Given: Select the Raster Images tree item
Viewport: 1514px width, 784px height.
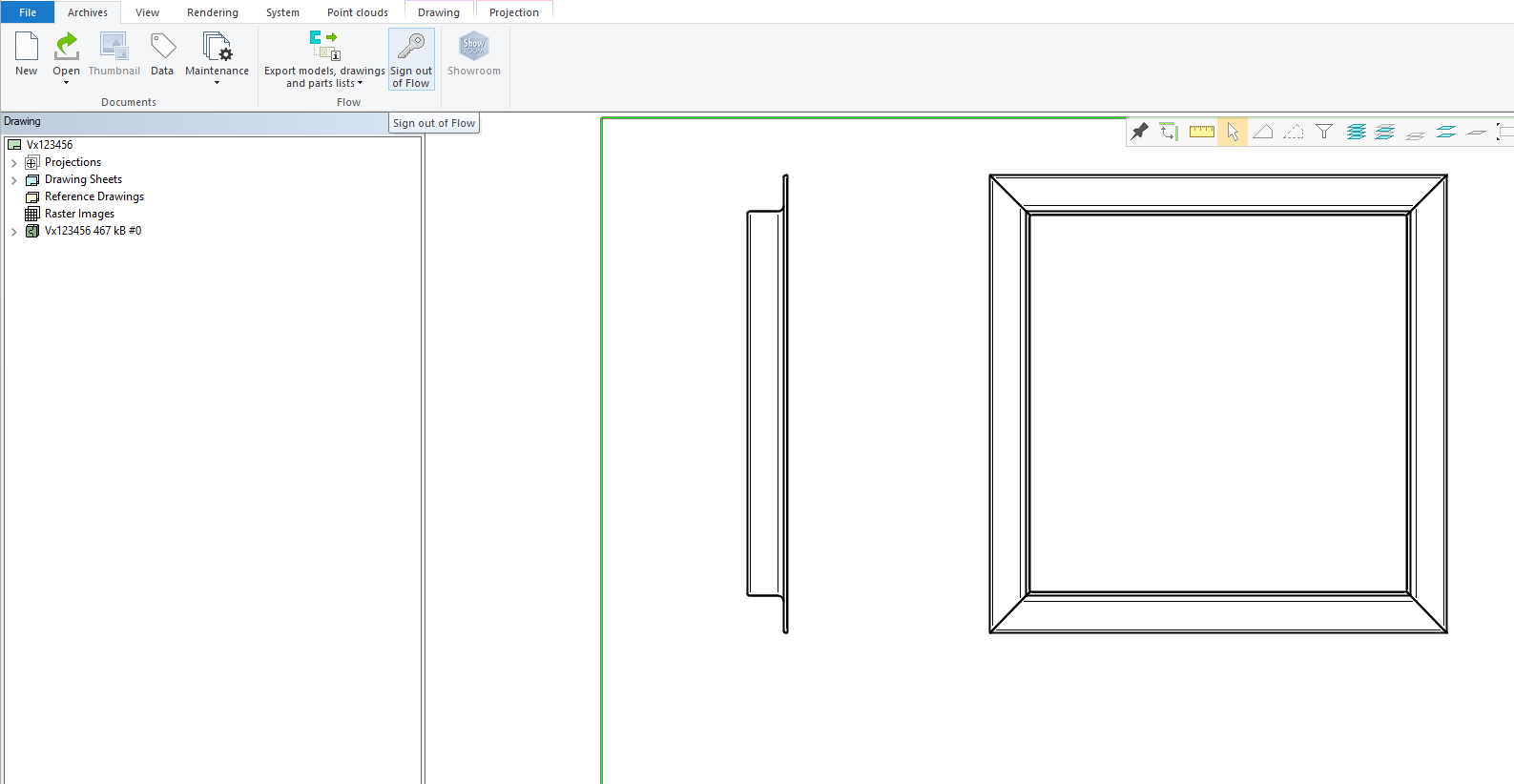Looking at the screenshot, I should 79,214.
